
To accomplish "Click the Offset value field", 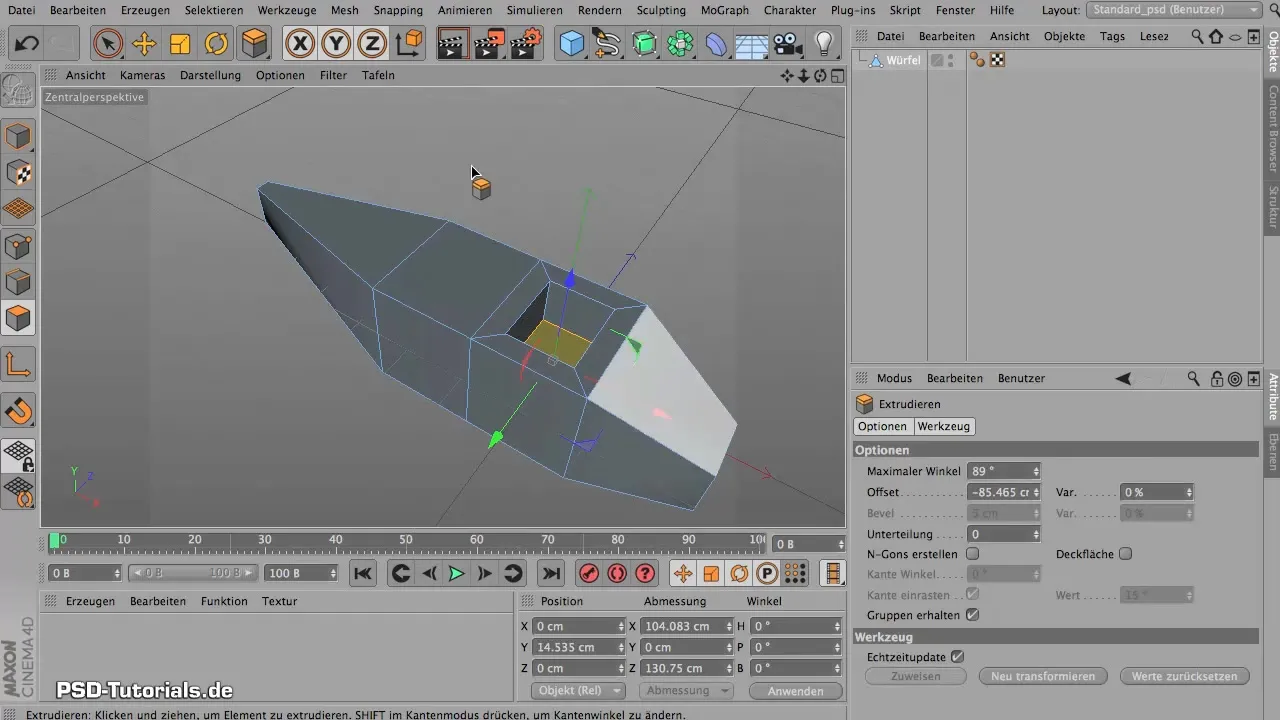I will tap(999, 492).
